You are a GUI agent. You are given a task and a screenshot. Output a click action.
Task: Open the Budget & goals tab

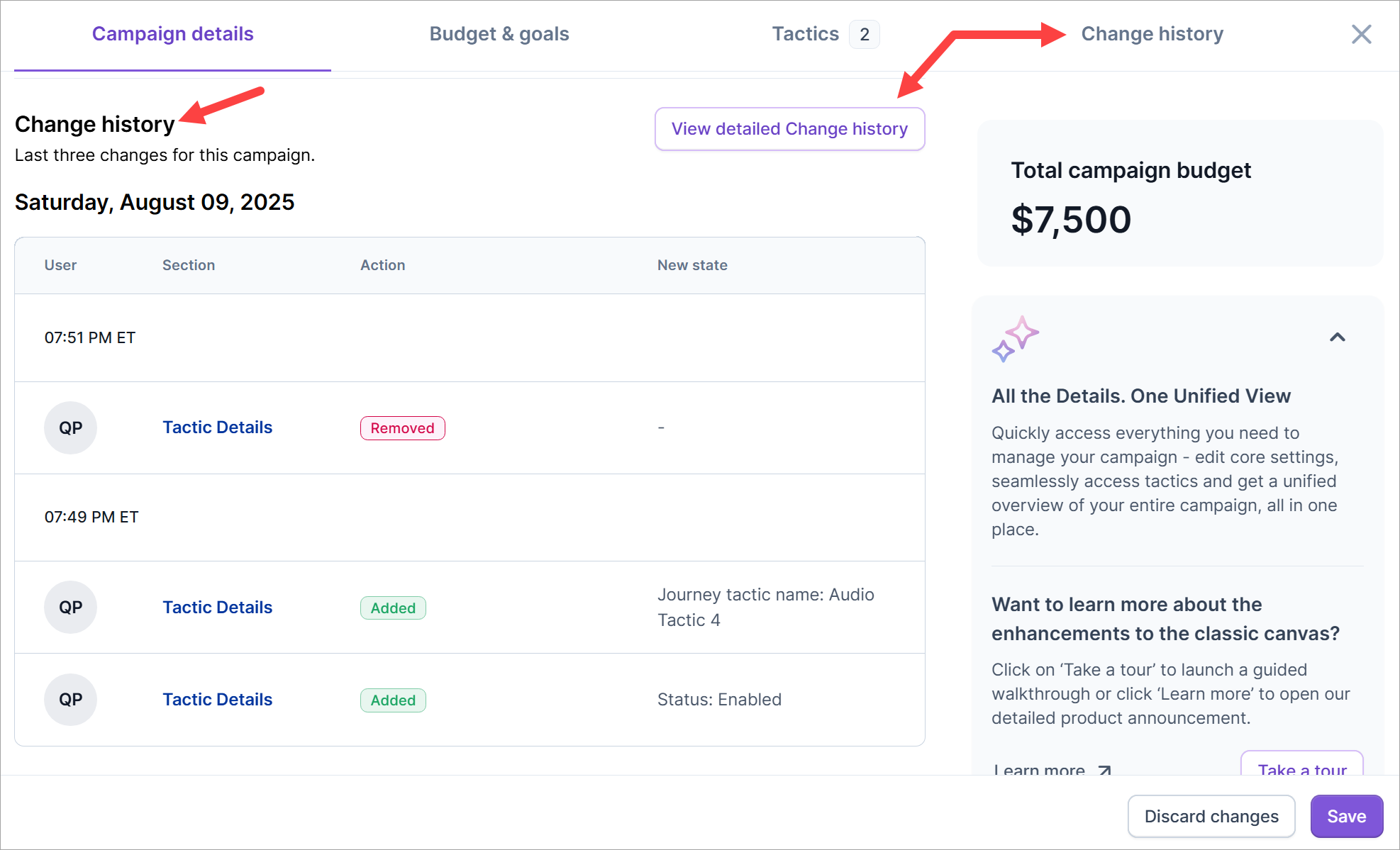(499, 34)
